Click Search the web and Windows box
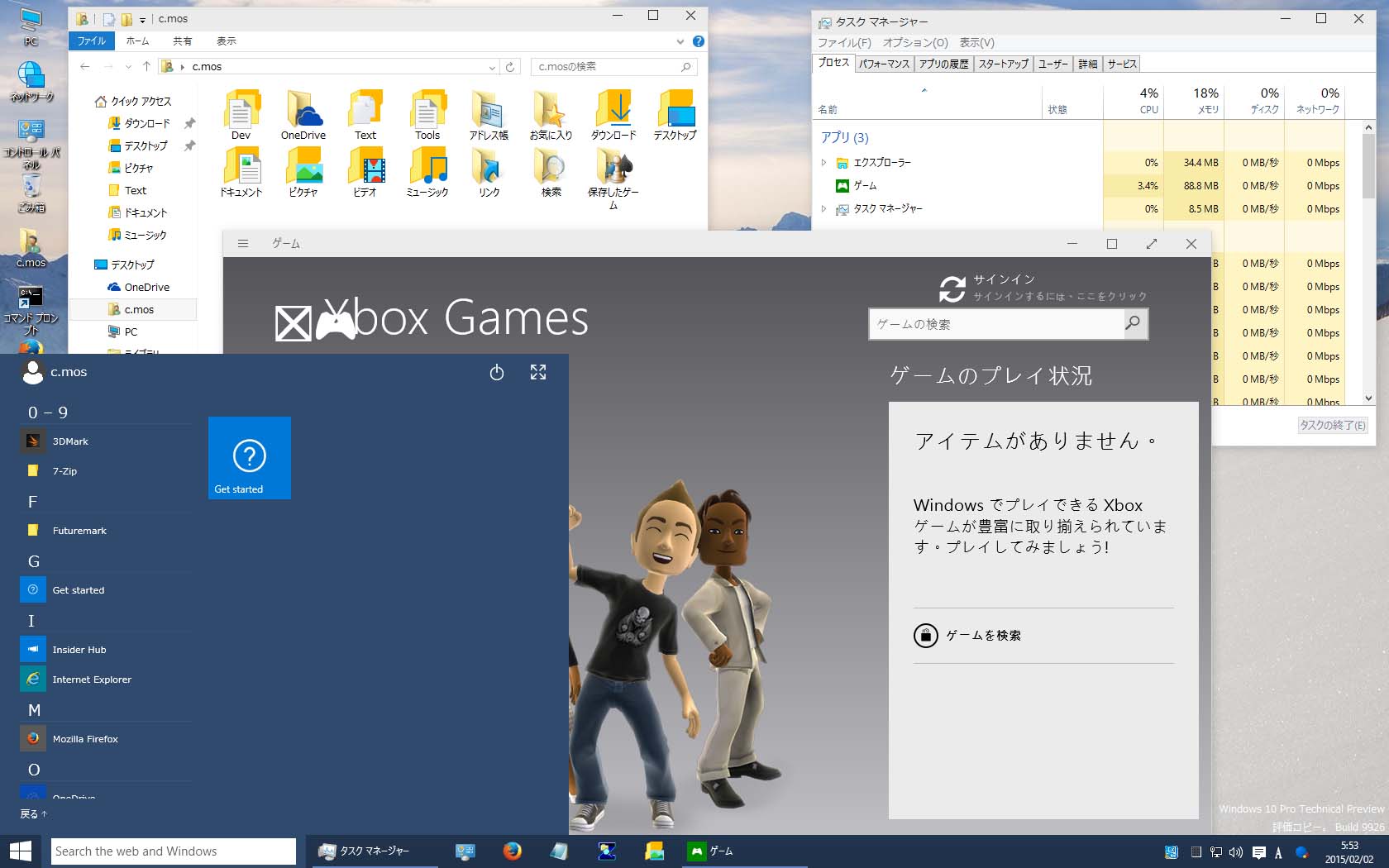 (174, 851)
